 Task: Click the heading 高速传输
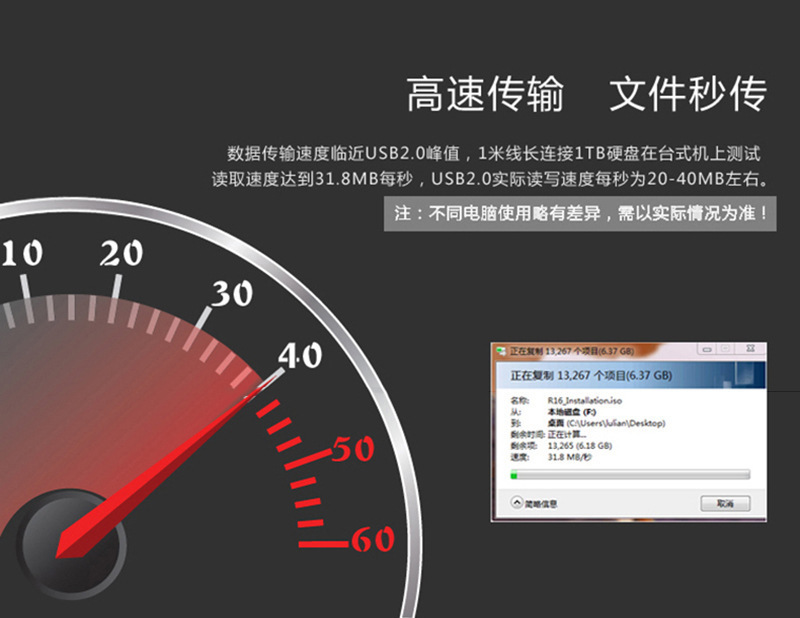pyautogui.click(x=485, y=94)
